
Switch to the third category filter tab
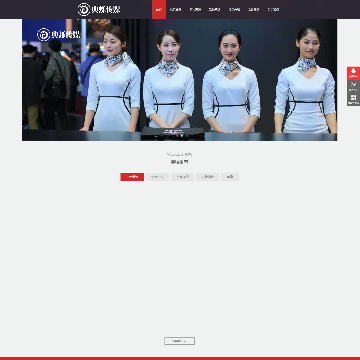point(182,177)
